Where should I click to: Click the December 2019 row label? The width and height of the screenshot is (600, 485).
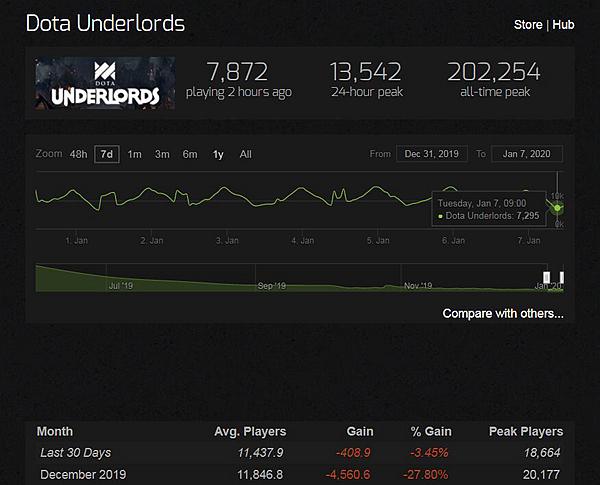[83, 475]
